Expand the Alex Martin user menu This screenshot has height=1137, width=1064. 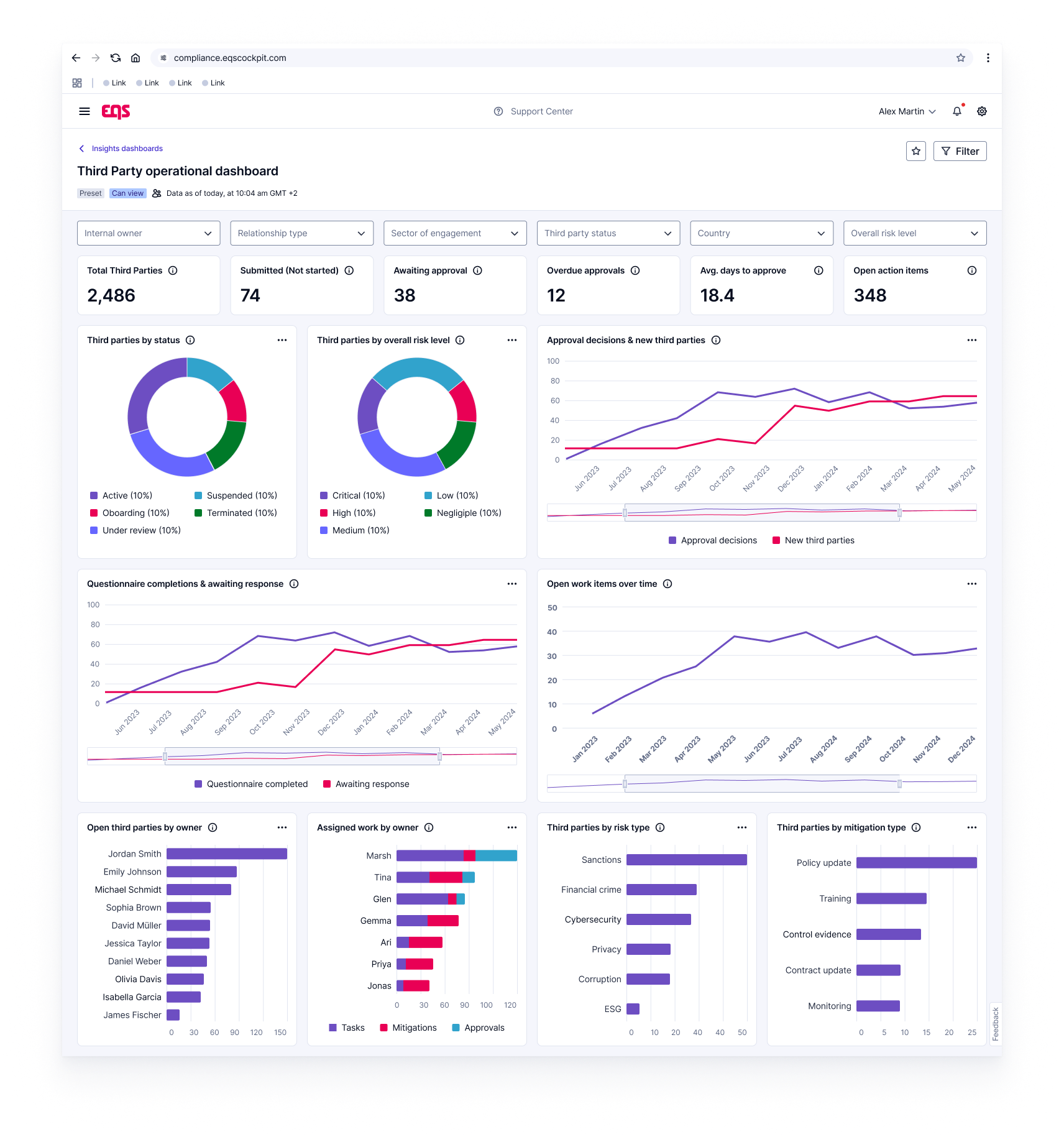[907, 111]
